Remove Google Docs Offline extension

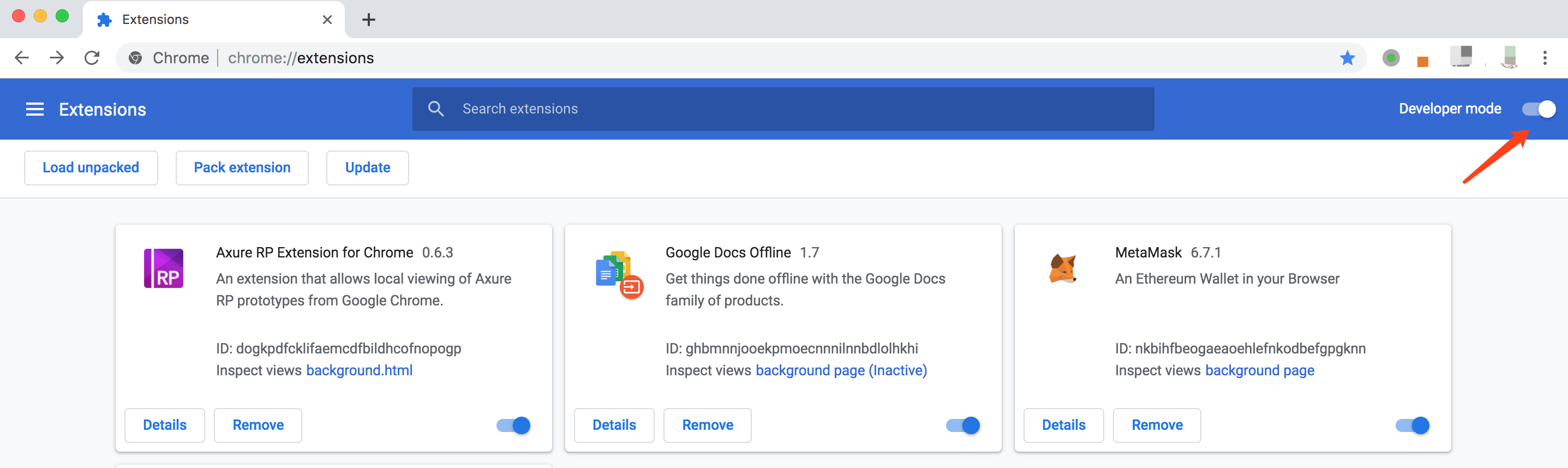coord(707,425)
